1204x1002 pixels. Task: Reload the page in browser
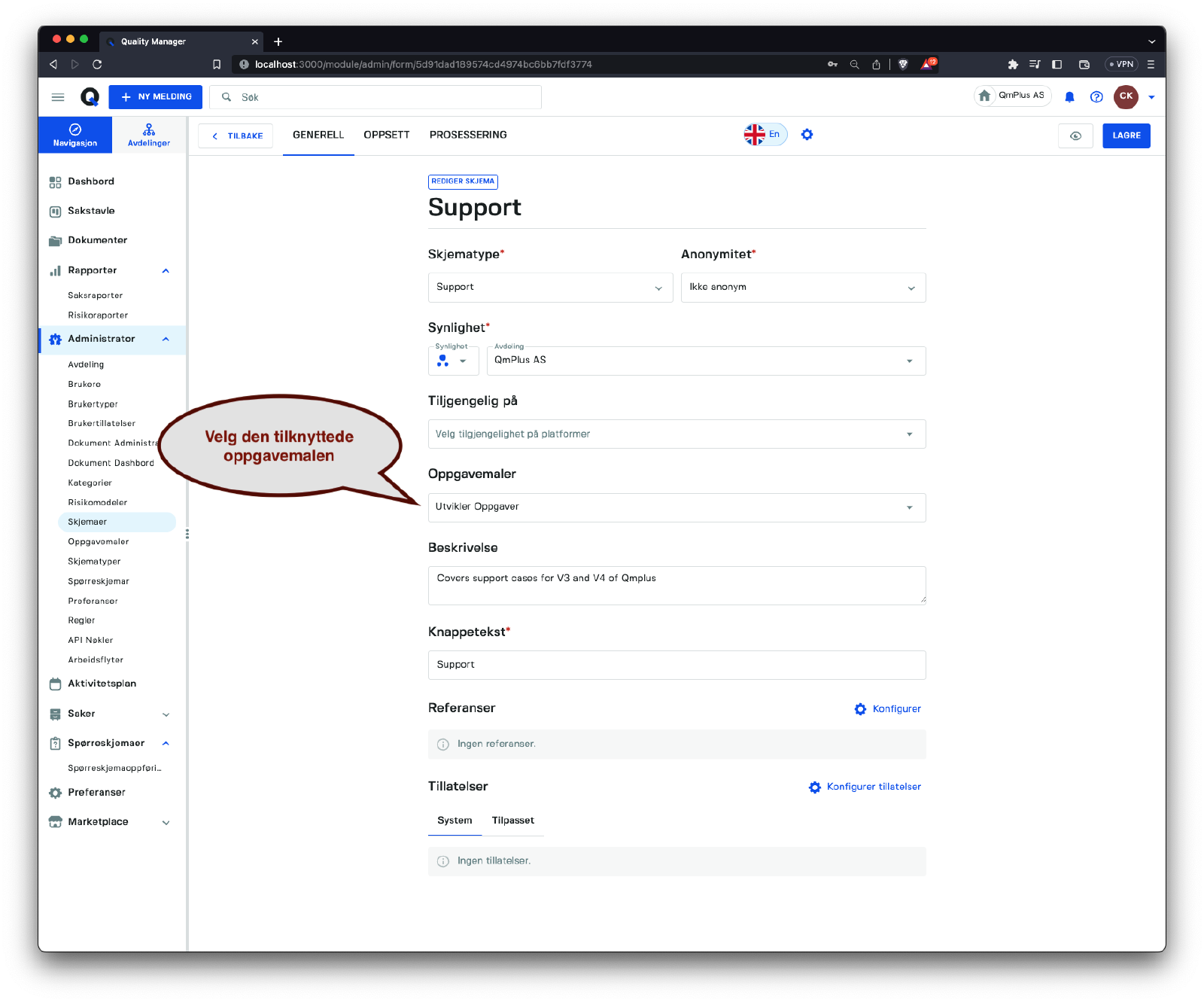click(97, 65)
